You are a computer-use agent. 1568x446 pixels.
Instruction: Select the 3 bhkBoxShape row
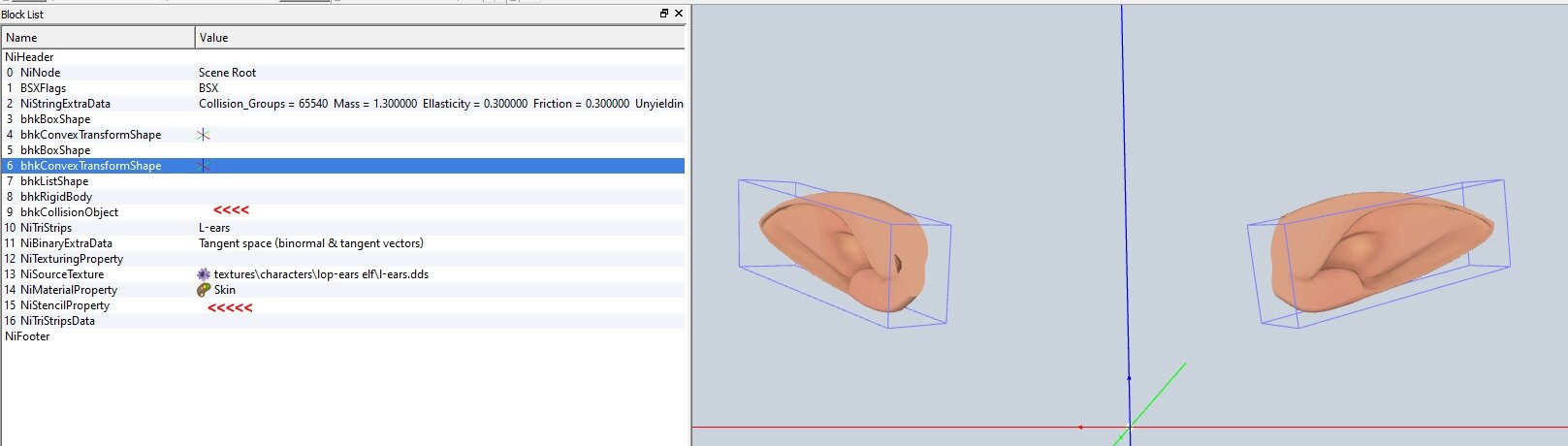343,119
